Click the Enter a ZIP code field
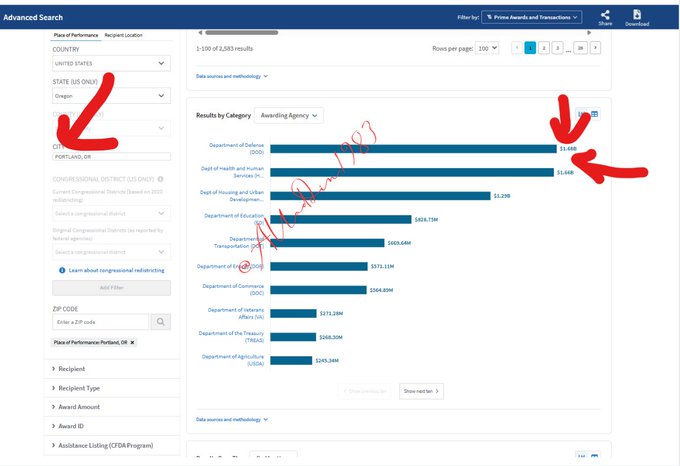Screen dimensions: 680x466 (x=100, y=322)
